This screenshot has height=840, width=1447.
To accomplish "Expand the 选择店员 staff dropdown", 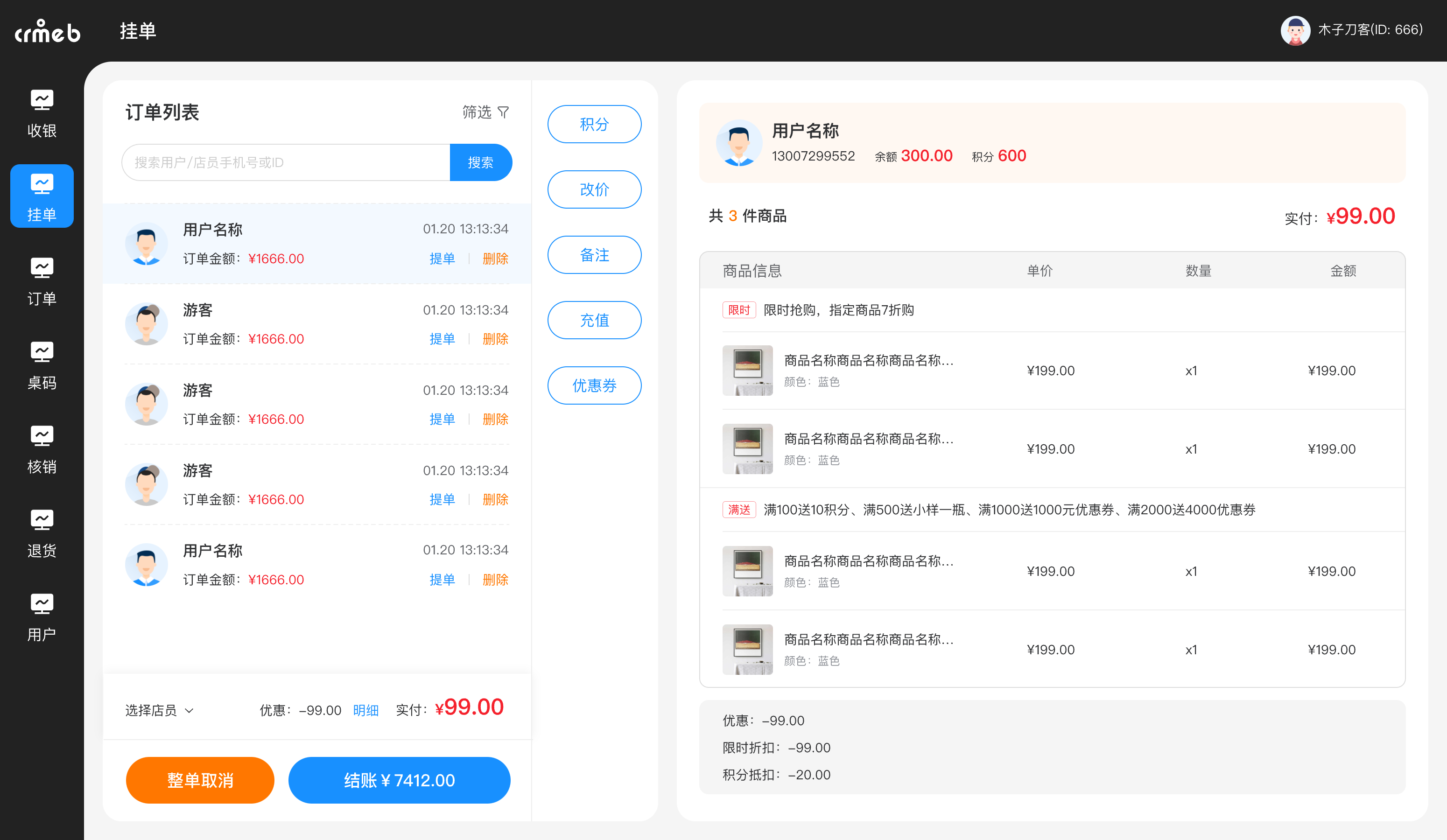I will pyautogui.click(x=159, y=710).
